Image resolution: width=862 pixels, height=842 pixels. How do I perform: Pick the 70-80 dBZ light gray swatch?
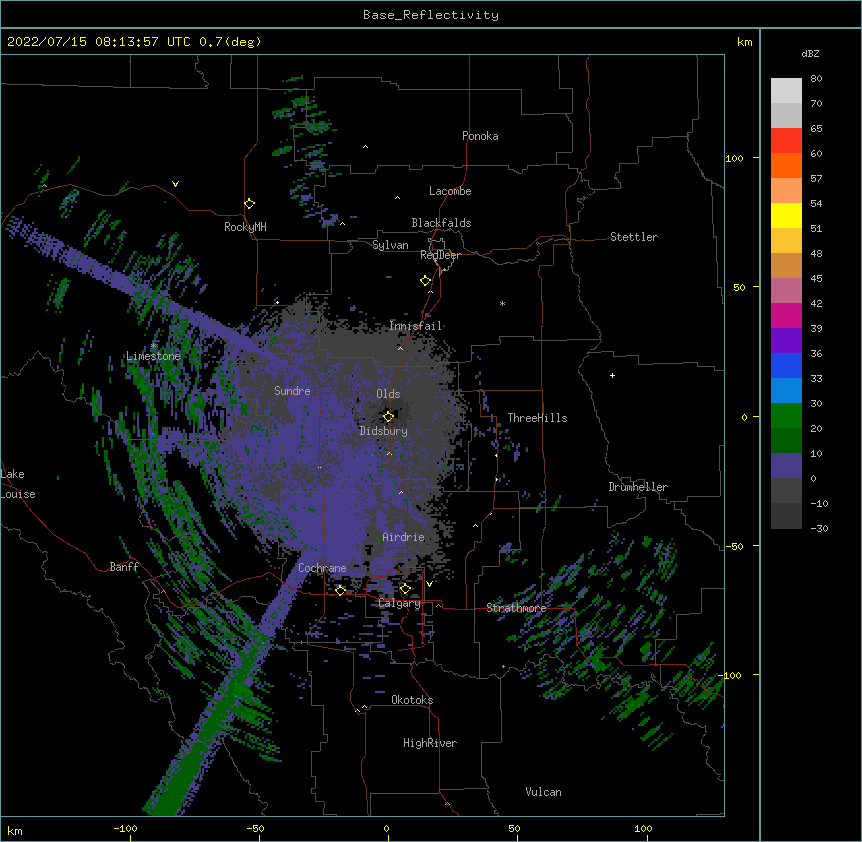coord(786,91)
